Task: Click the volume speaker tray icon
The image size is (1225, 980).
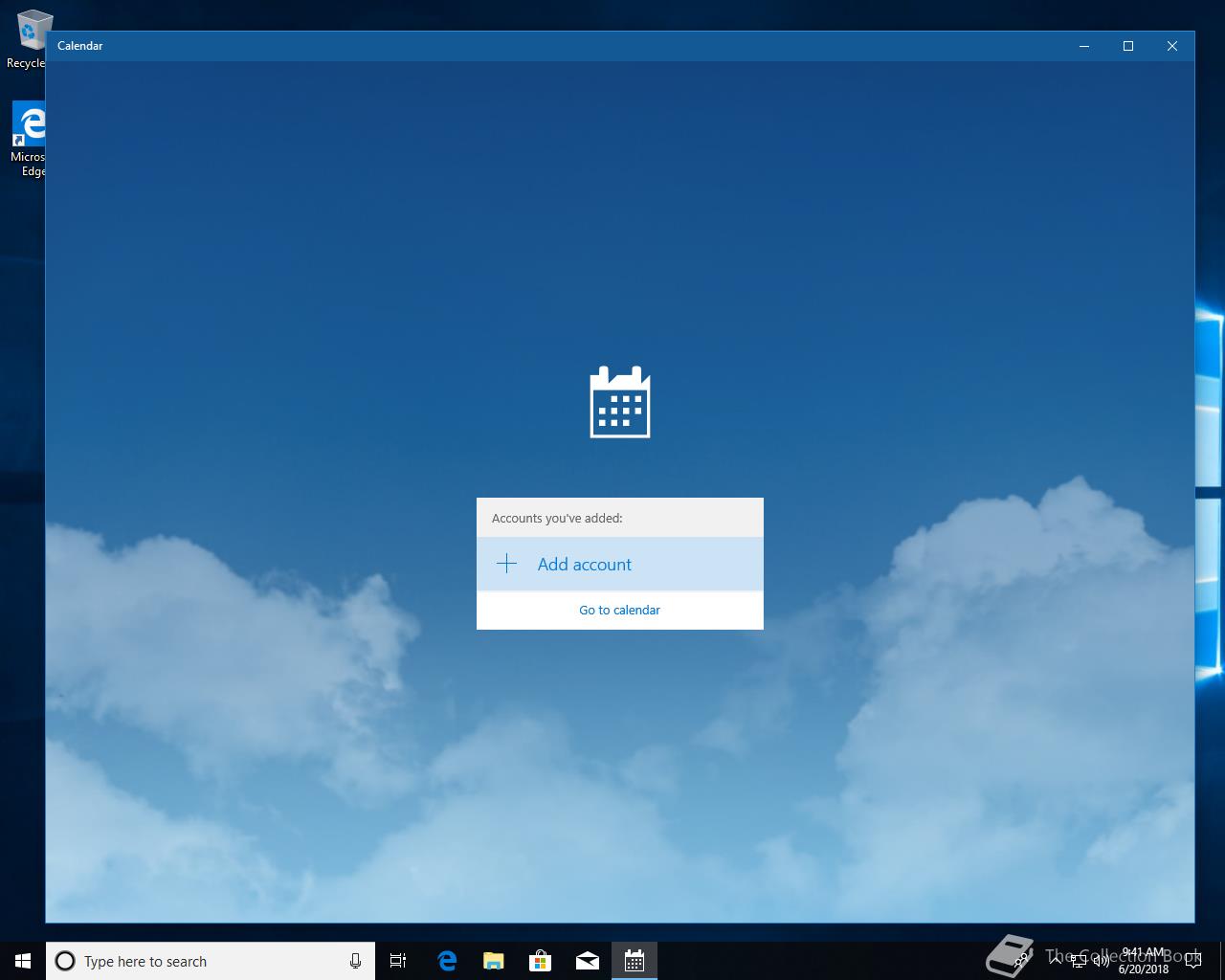Action: (1101, 961)
